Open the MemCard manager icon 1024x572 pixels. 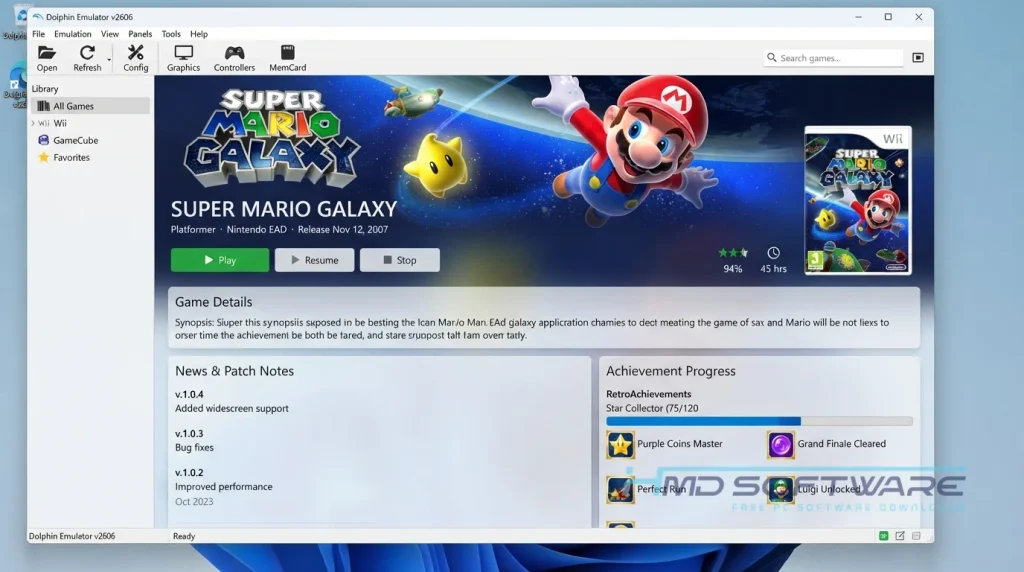(287, 53)
